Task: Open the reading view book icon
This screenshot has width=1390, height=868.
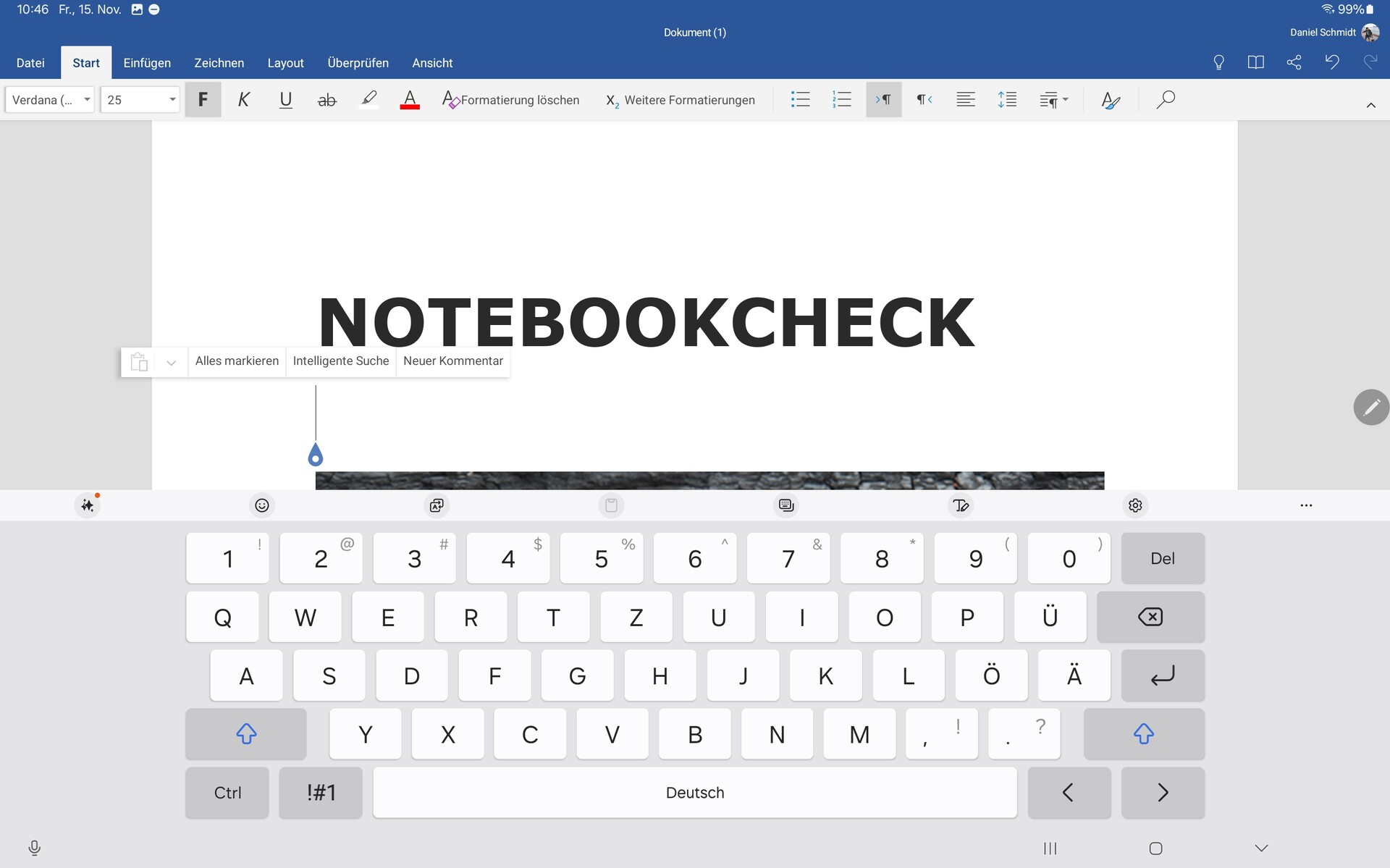Action: pos(1255,62)
